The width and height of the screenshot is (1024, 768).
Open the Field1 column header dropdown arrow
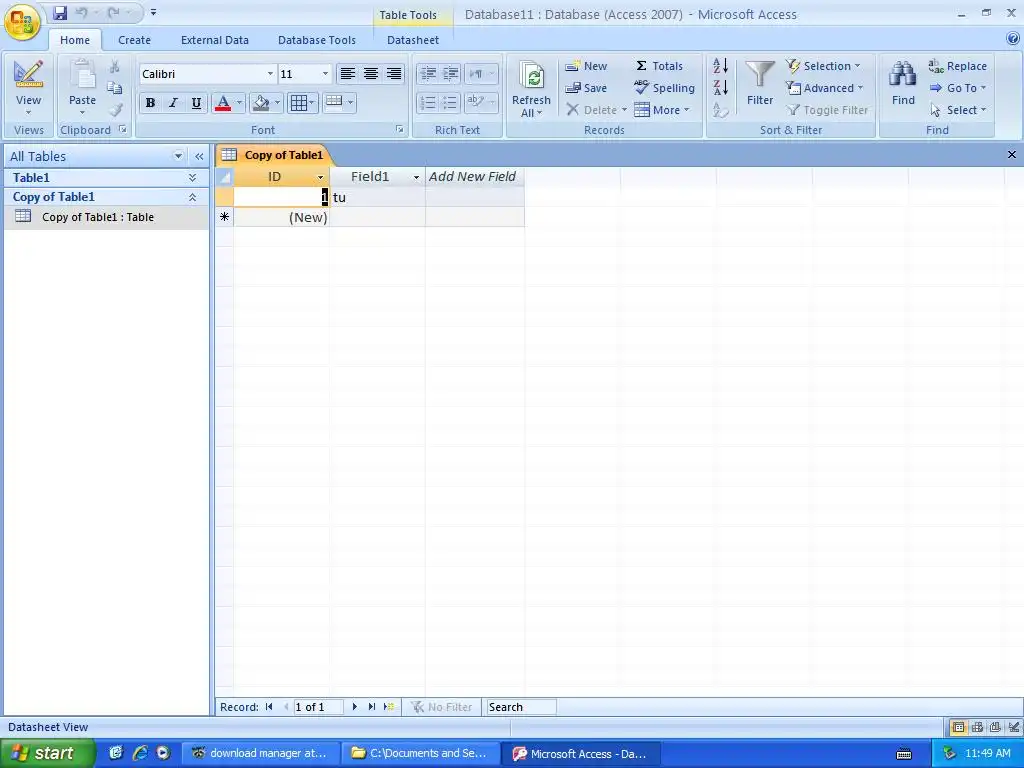tap(416, 178)
